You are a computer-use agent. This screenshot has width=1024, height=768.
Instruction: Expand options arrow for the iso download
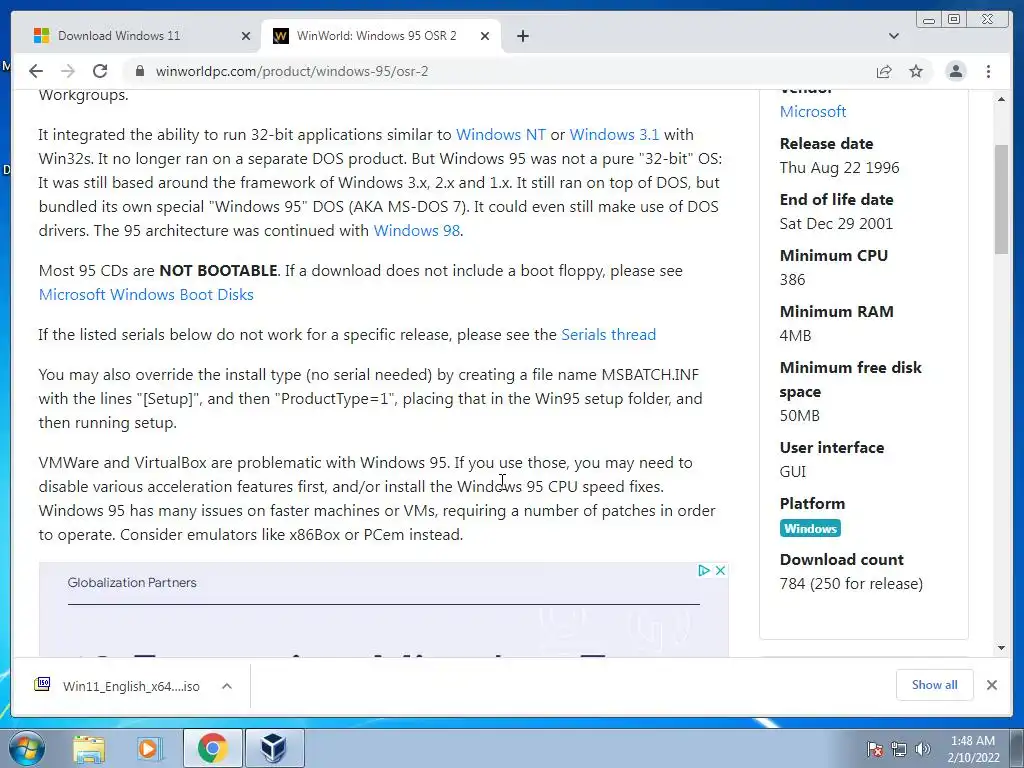tap(227, 686)
